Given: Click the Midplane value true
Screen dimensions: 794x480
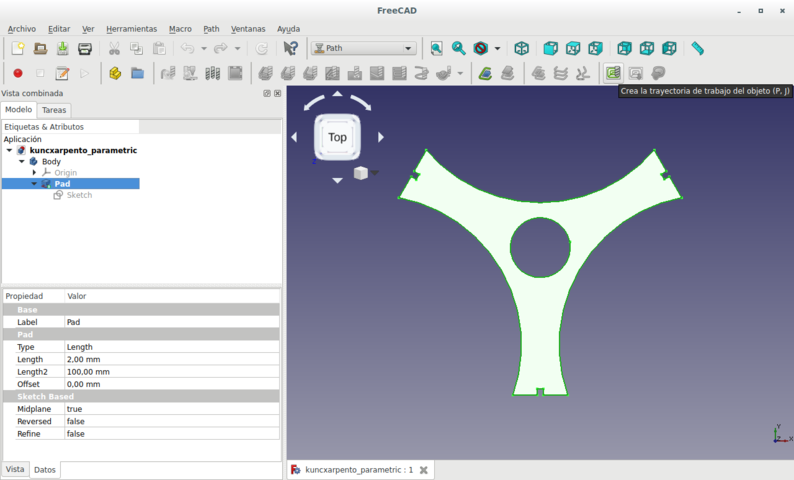Looking at the screenshot, I should point(172,409).
